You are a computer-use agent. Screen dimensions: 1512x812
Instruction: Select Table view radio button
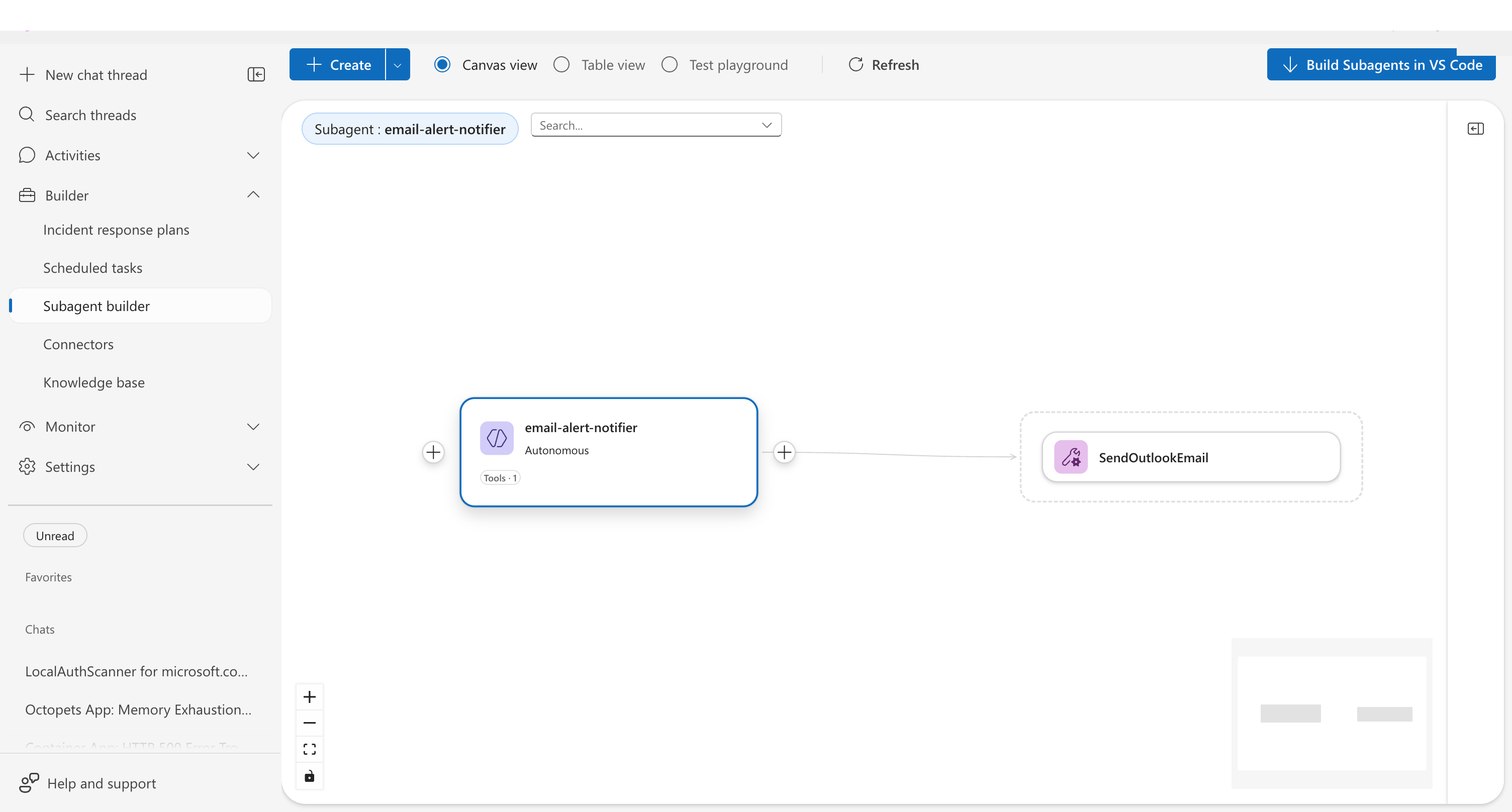(x=561, y=64)
